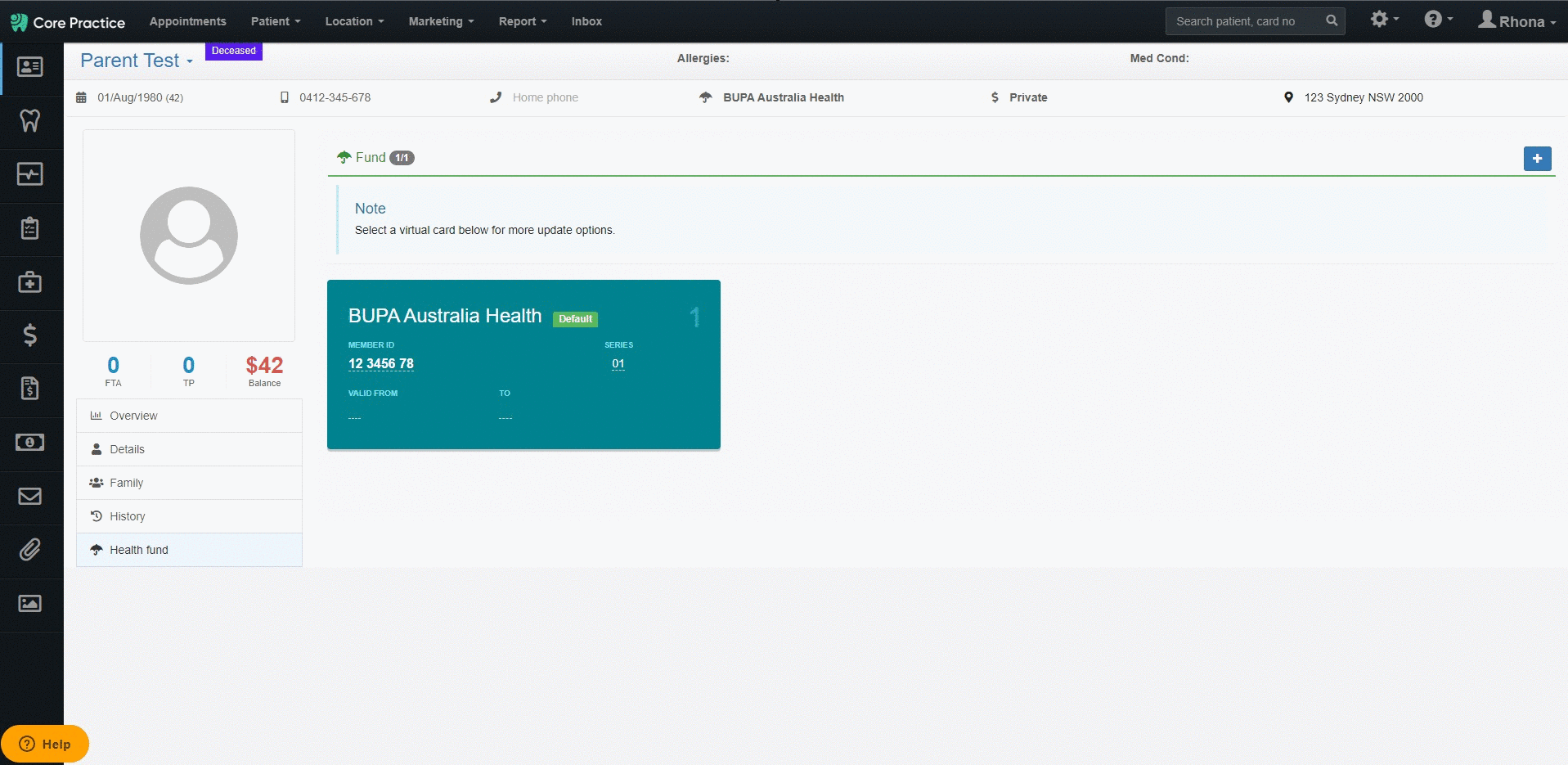Expand the Parent Test patient name dropdown
The image size is (1568, 765).
point(137,61)
